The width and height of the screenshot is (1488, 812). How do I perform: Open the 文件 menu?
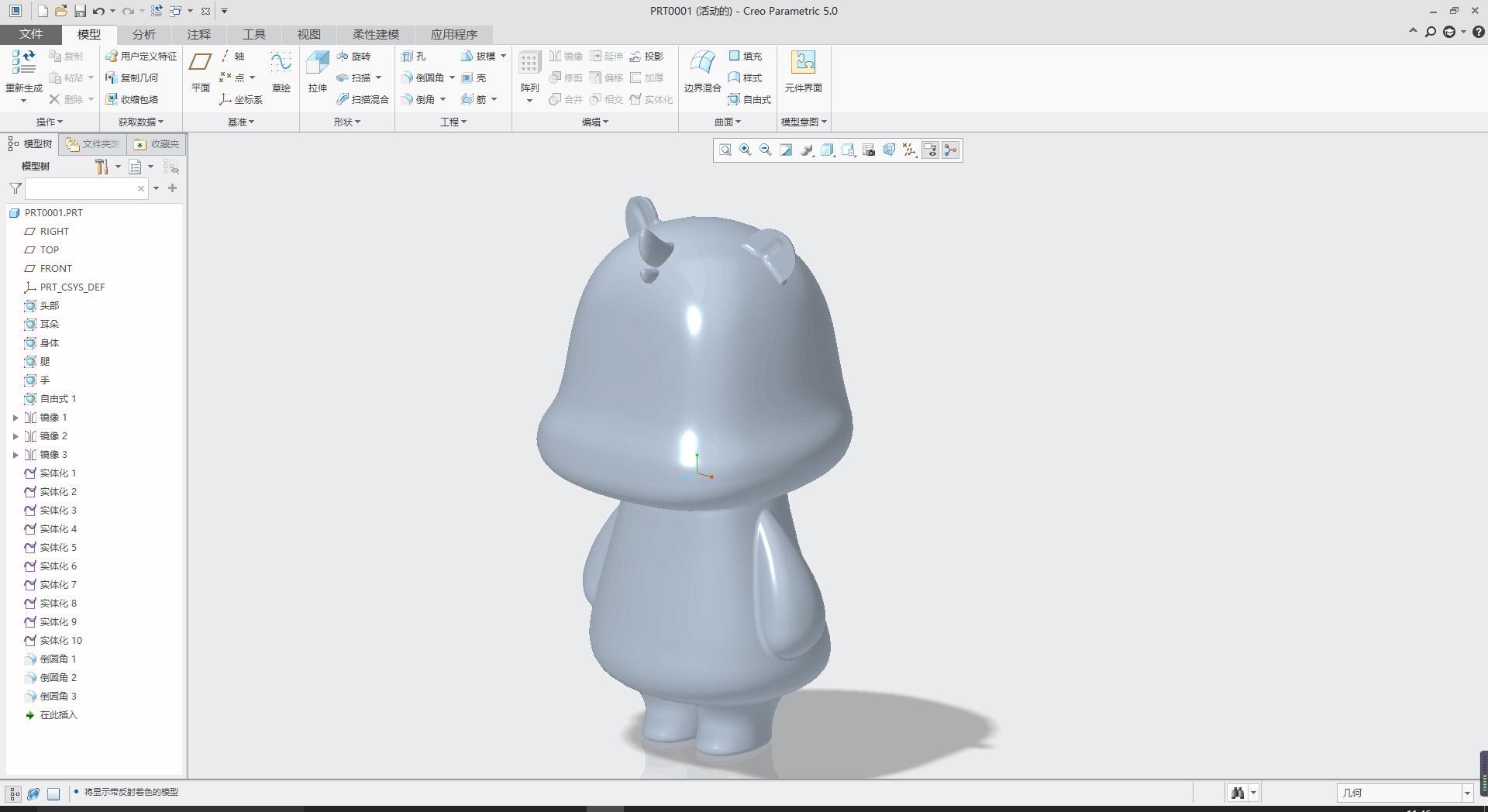31,35
